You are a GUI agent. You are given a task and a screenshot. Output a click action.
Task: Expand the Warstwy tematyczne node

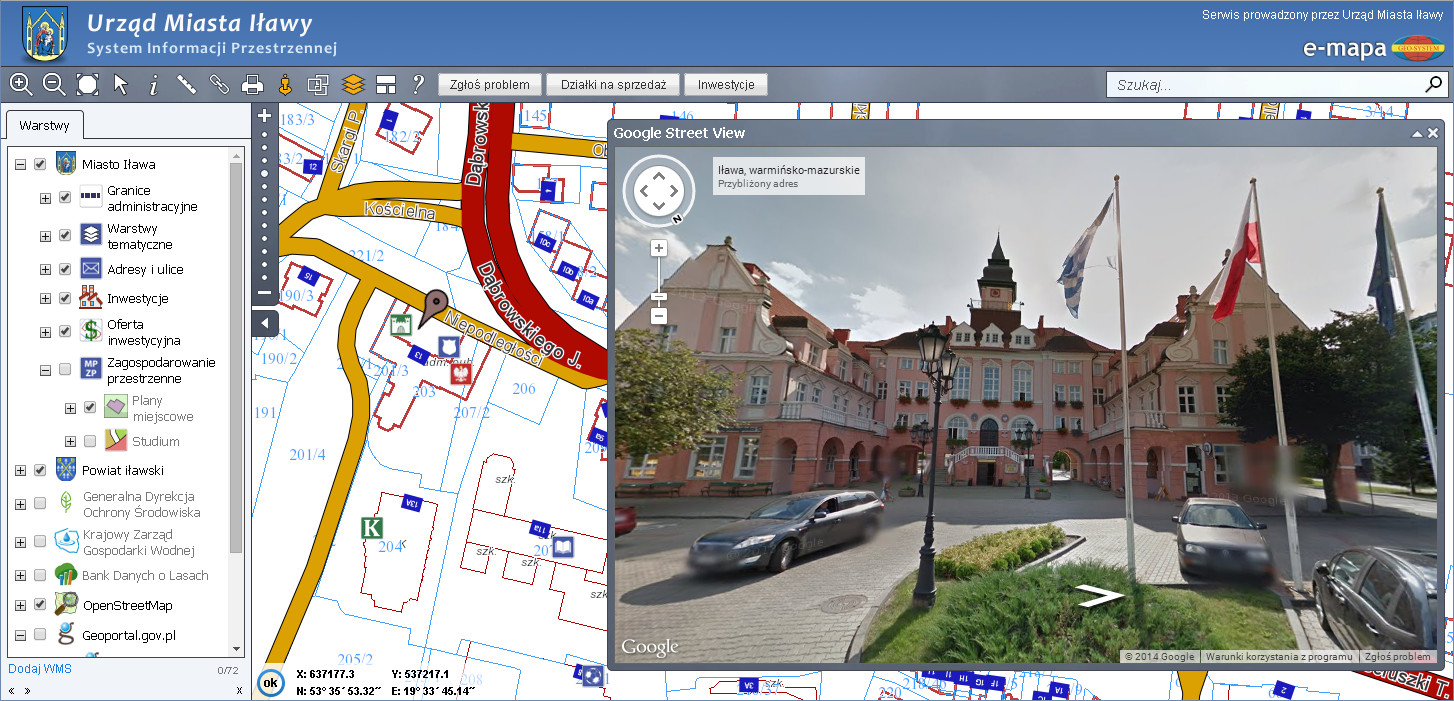pos(45,236)
